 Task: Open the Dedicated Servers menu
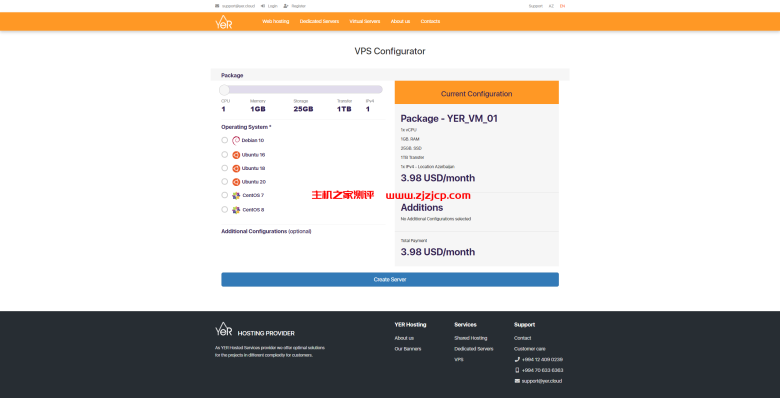pos(319,21)
